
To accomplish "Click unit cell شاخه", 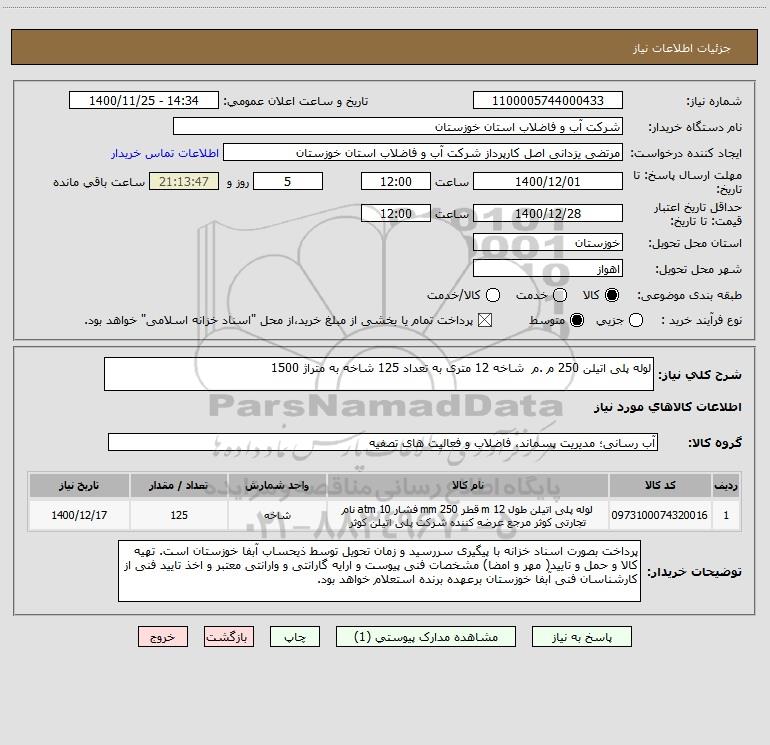I will tap(277, 515).
